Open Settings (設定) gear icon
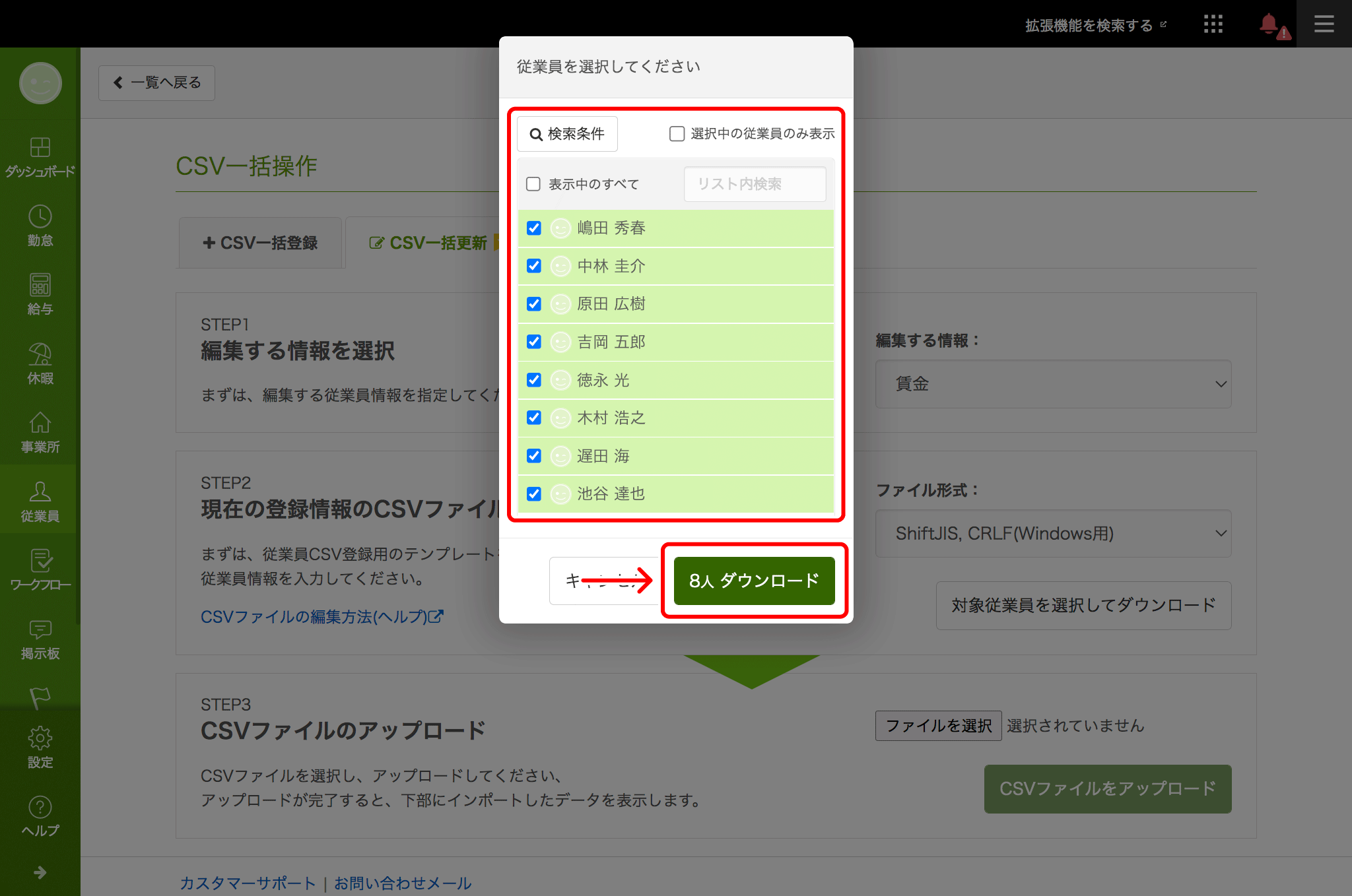The image size is (1352, 896). click(x=40, y=748)
